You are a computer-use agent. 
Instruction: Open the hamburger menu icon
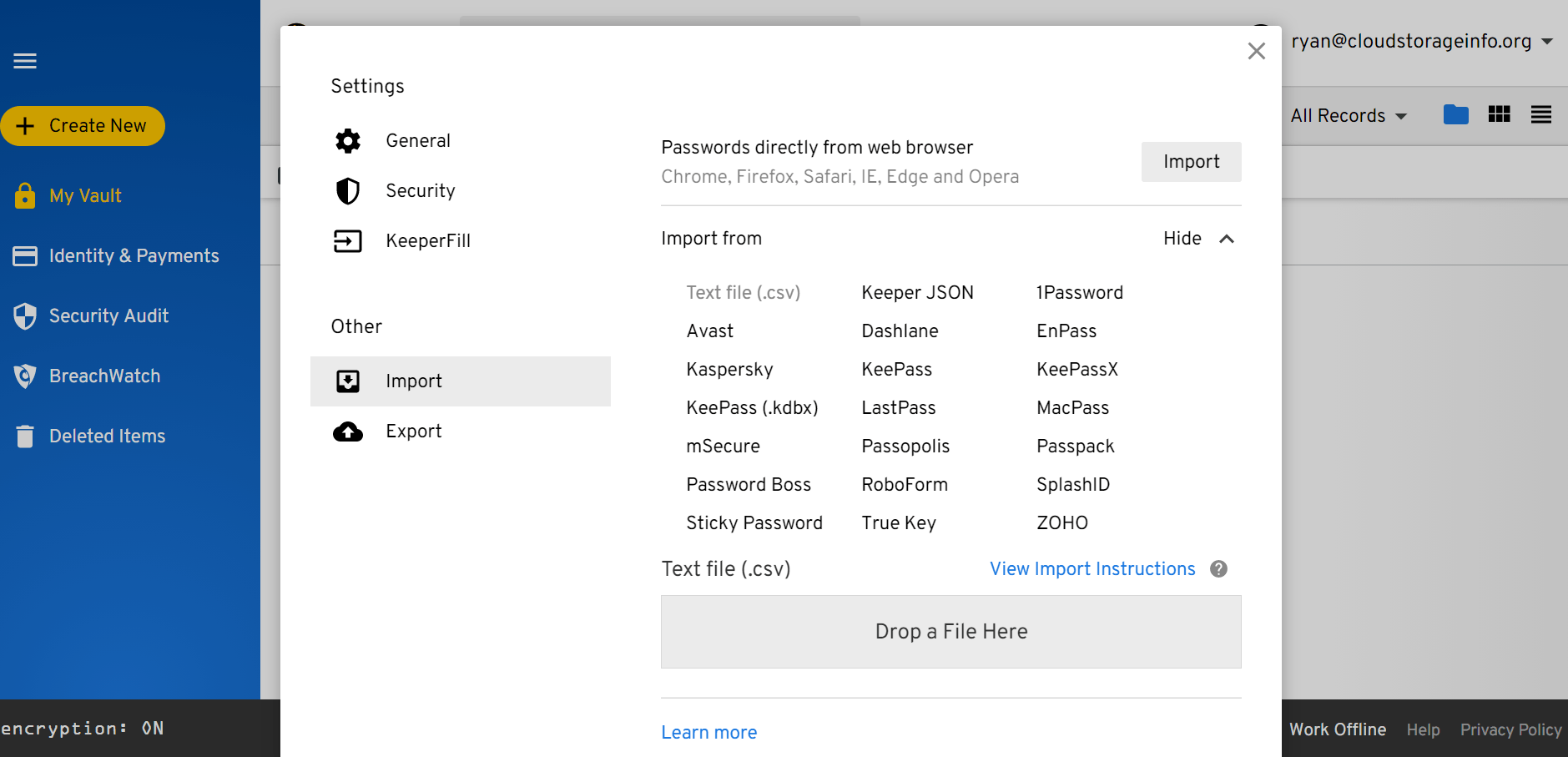click(x=25, y=61)
